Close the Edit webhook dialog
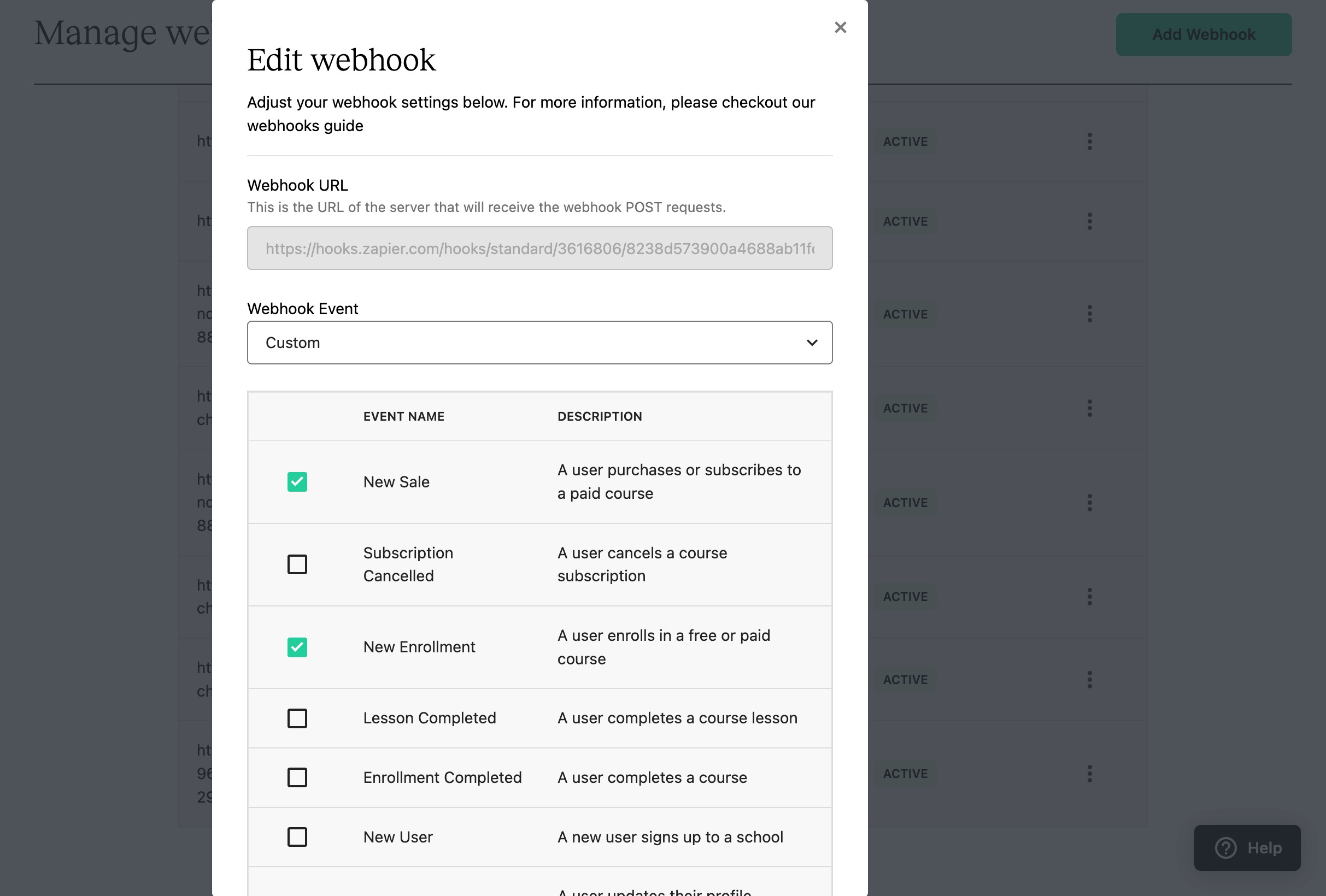This screenshot has height=896, width=1326. point(840,27)
